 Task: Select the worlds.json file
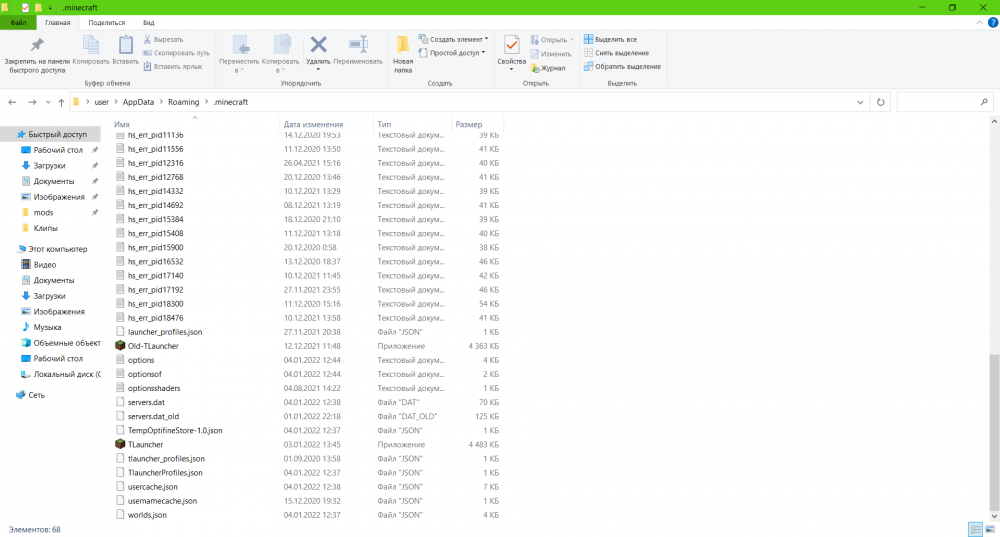(147, 515)
